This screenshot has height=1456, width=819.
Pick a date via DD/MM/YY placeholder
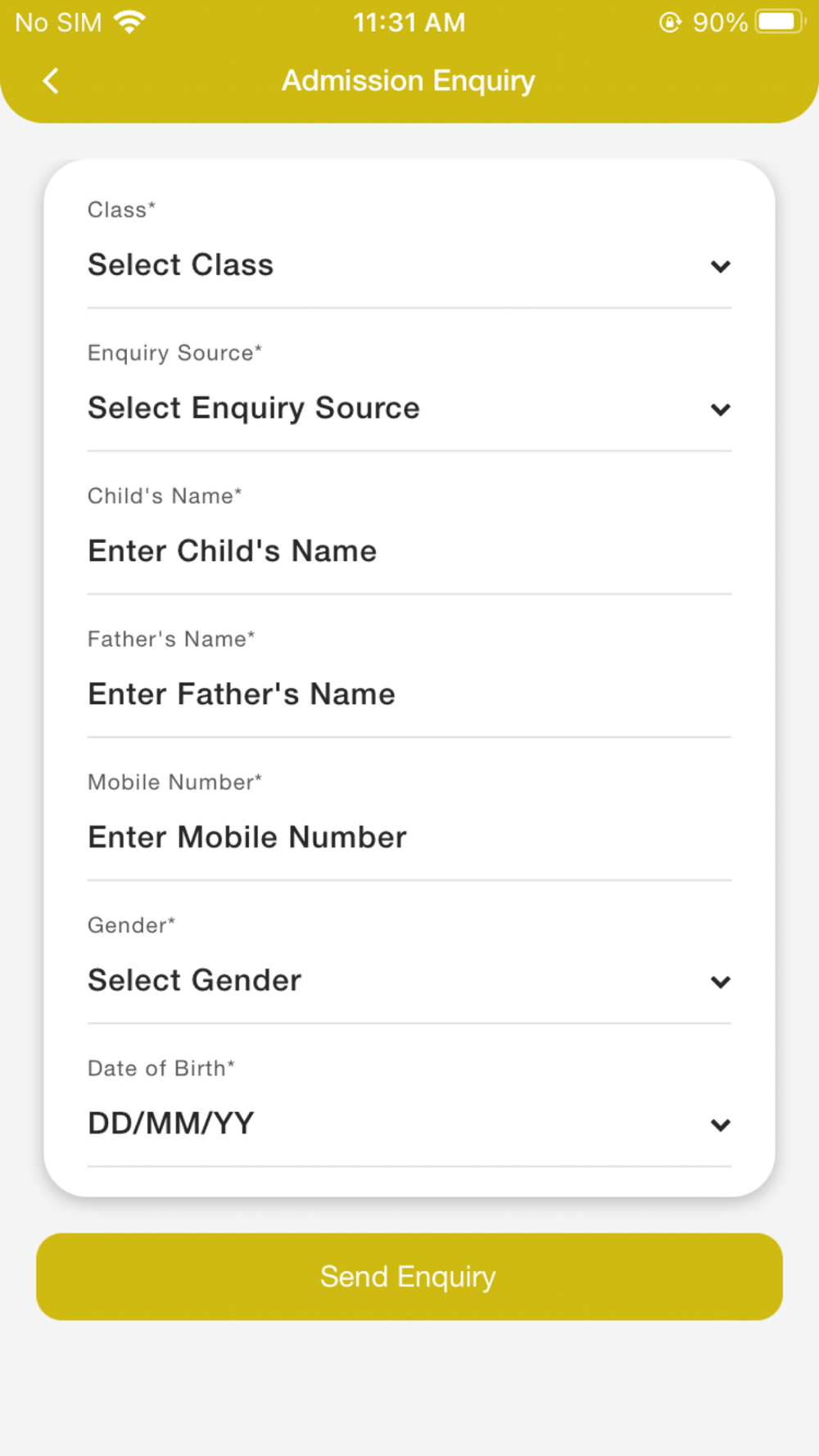pyautogui.click(x=171, y=1124)
